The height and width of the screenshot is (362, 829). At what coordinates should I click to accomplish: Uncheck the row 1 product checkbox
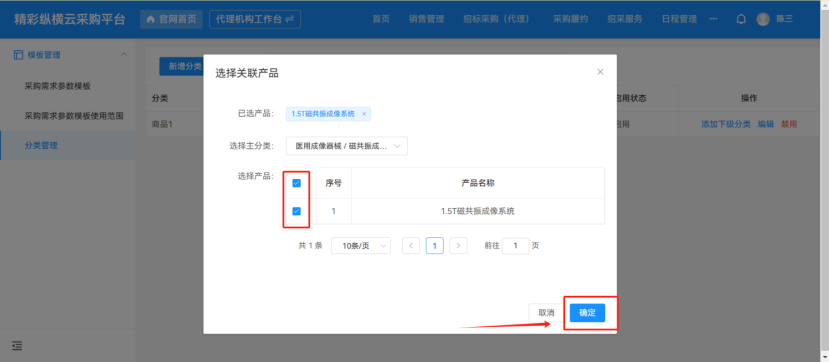point(297,211)
